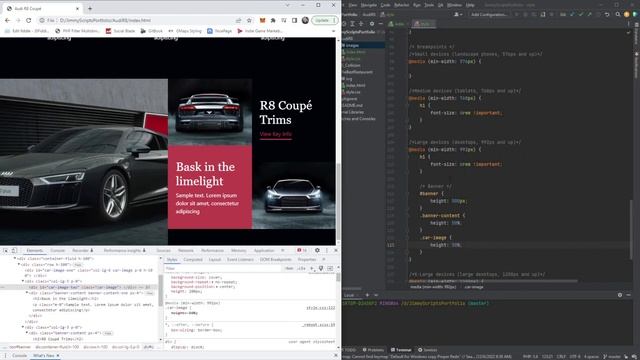
Task: Close the DevTools panel
Action: 336,250
